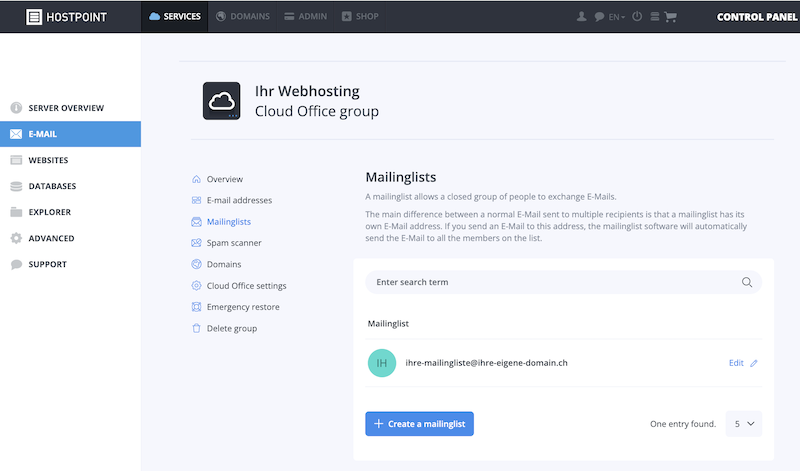The image size is (800, 471).
Task: Click the search magnifier icon
Action: pos(746,282)
